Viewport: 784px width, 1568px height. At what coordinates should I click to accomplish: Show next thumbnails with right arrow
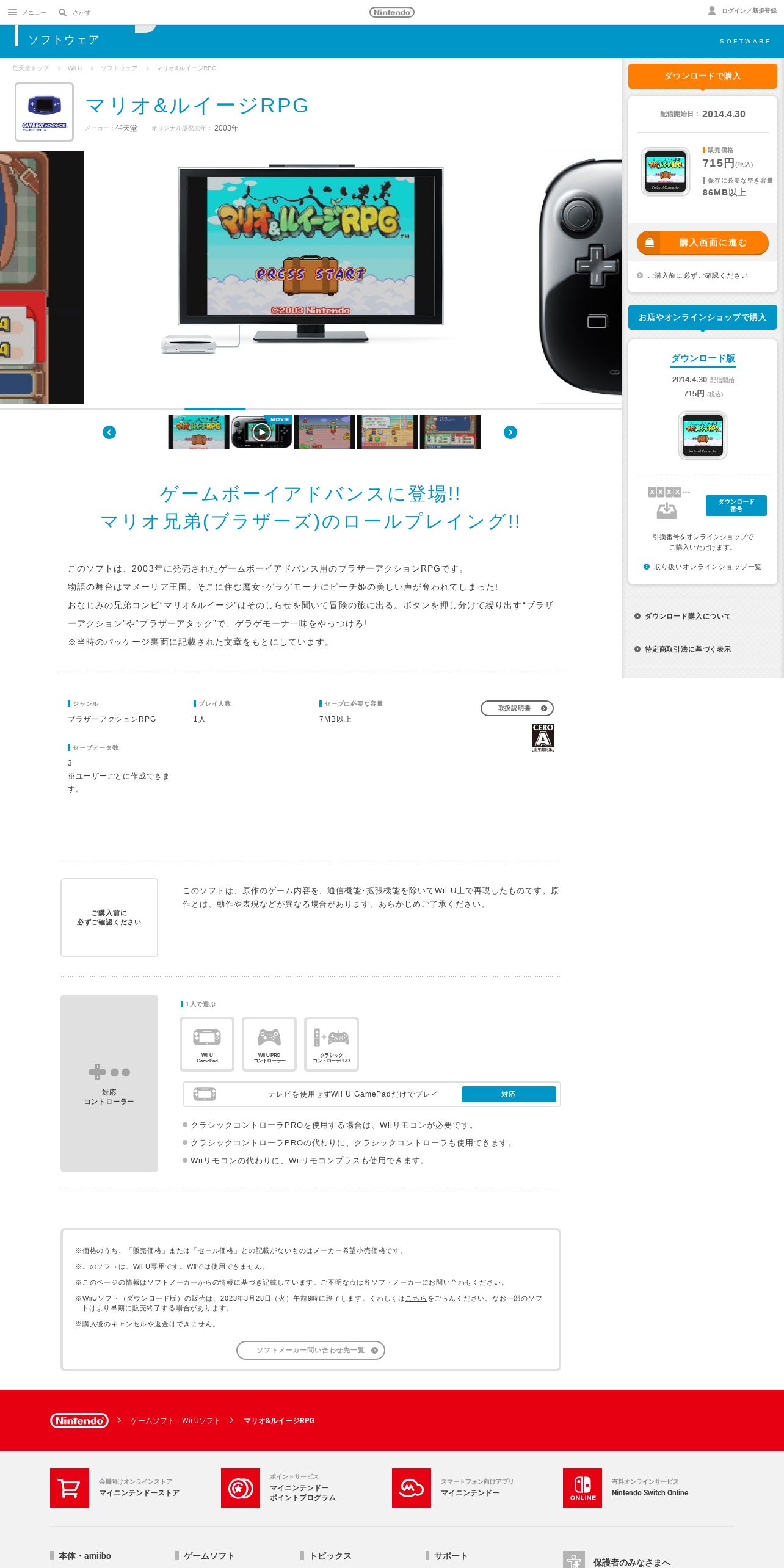click(510, 432)
